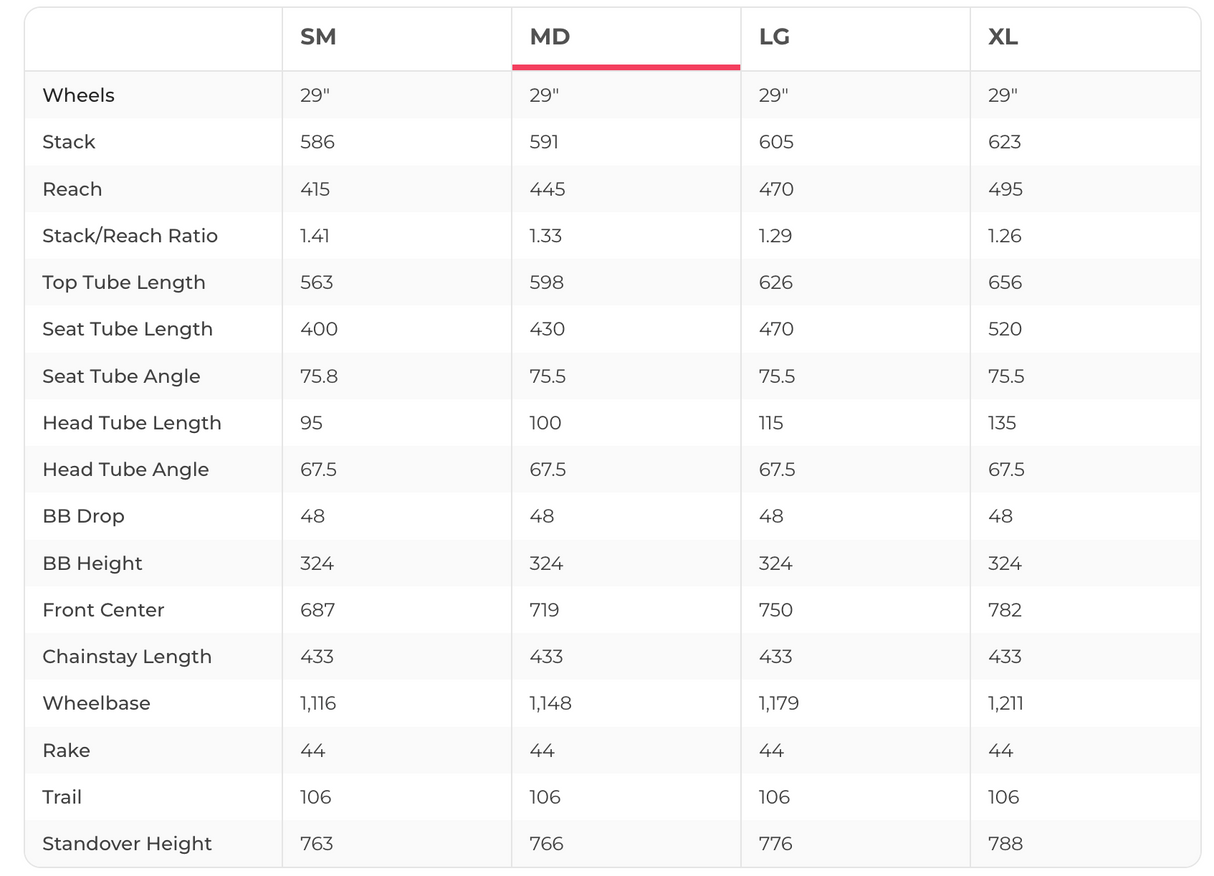Click the XL Wheelbase value 1,211
The image size is (1214, 876).
point(1005,704)
